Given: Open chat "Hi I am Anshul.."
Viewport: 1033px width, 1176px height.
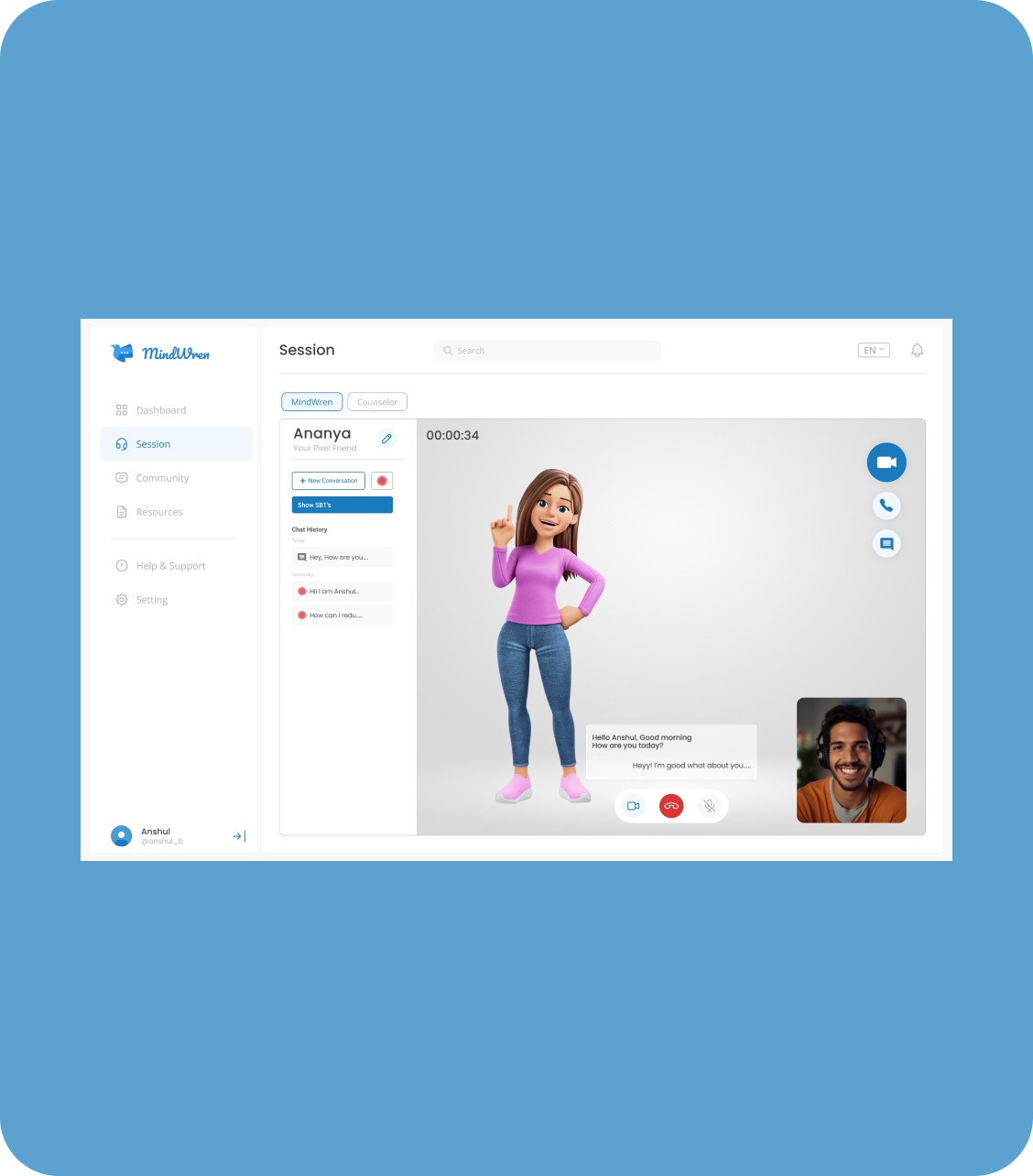Looking at the screenshot, I should [343, 592].
